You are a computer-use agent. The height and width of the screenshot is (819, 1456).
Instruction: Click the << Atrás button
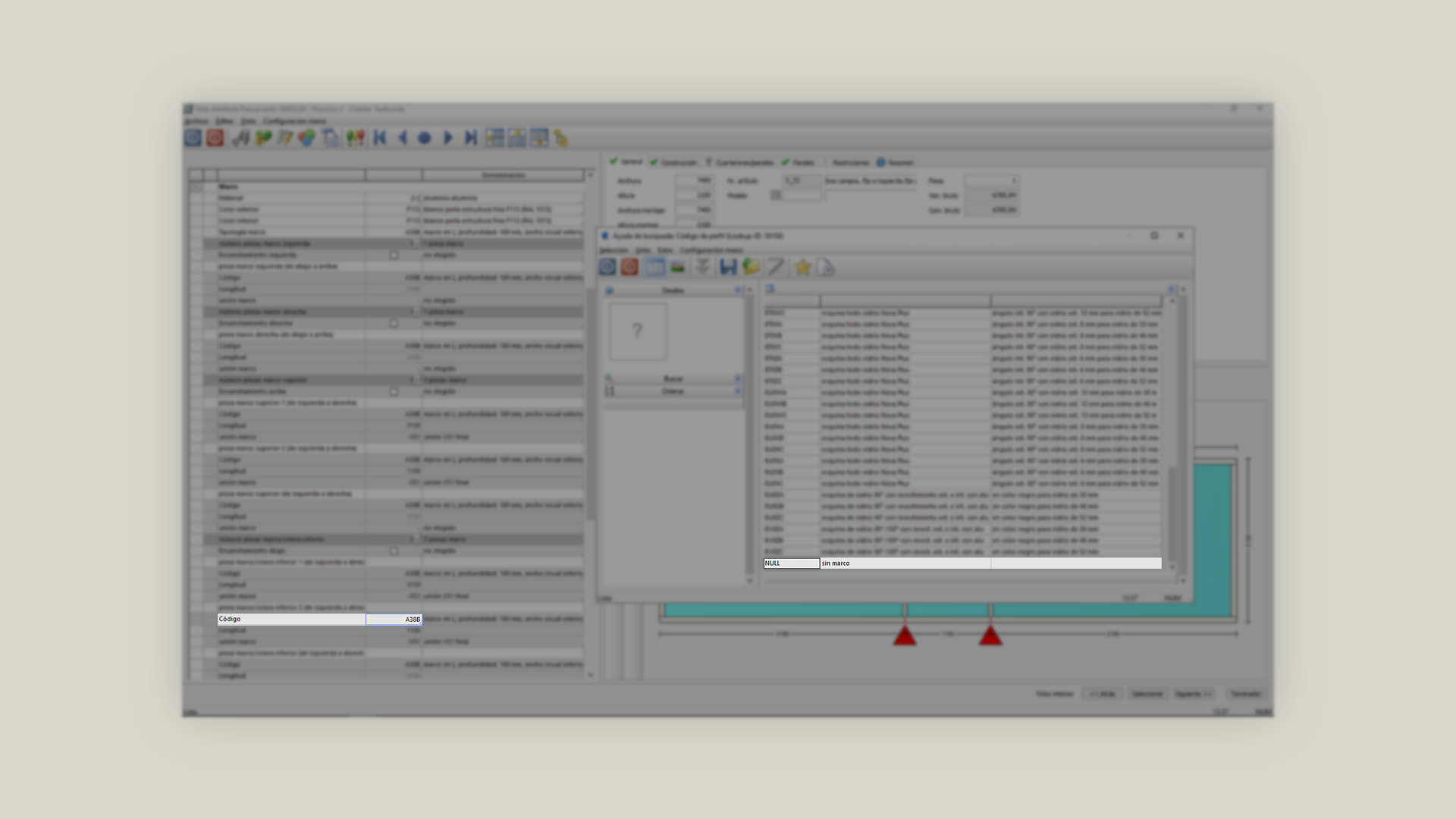pos(1102,694)
